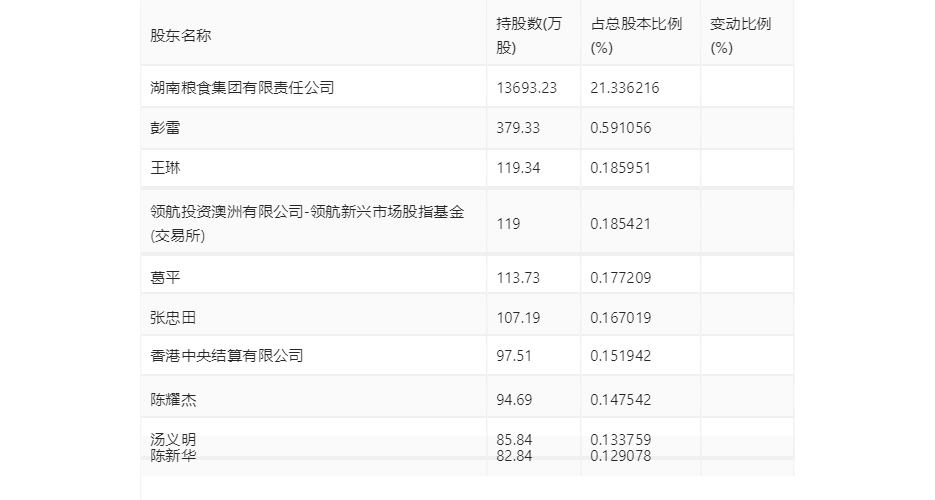This screenshot has width=935, height=500.
Task: Select the shareholder name 葛平
Action: coord(165,277)
